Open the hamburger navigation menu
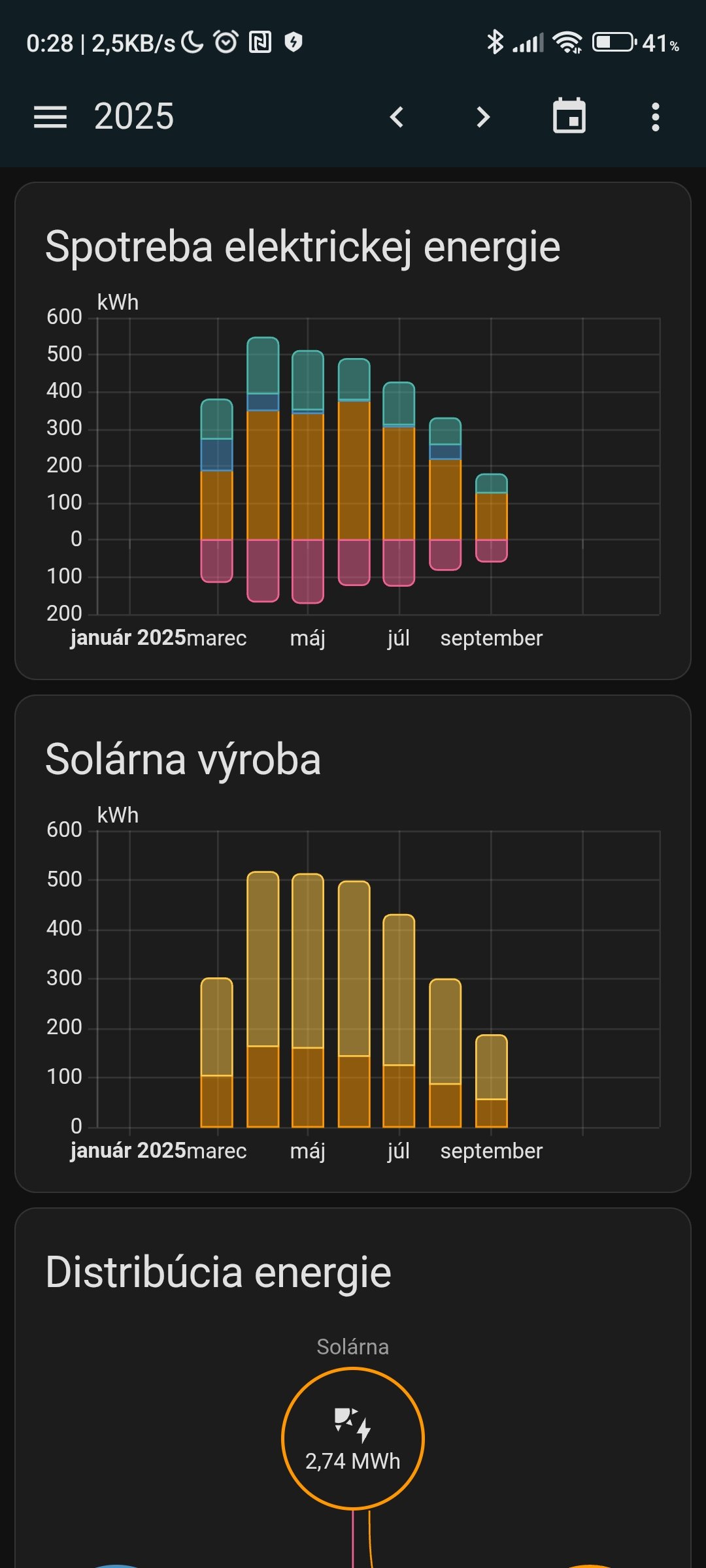This screenshot has width=706, height=1568. tap(50, 118)
